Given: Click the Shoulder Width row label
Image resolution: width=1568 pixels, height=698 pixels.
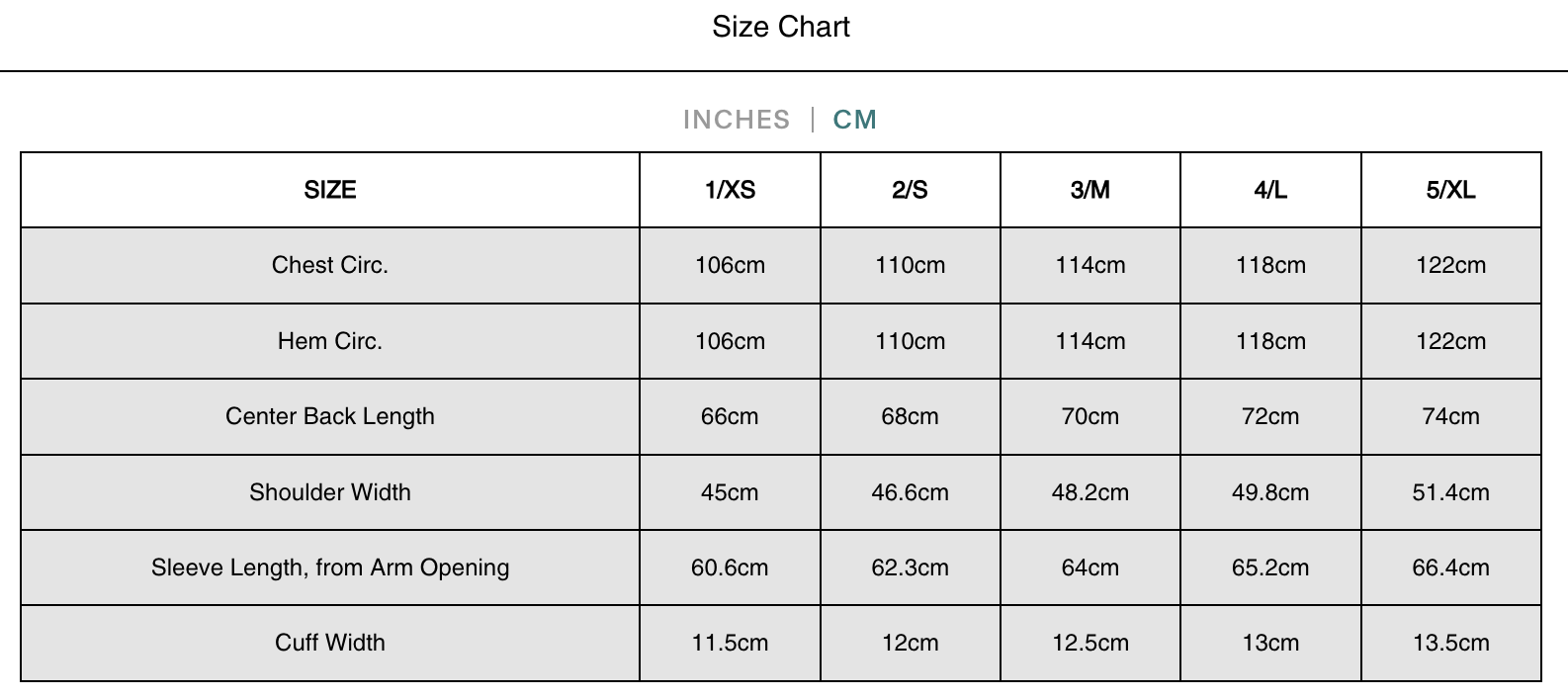Looking at the screenshot, I should (x=330, y=492).
